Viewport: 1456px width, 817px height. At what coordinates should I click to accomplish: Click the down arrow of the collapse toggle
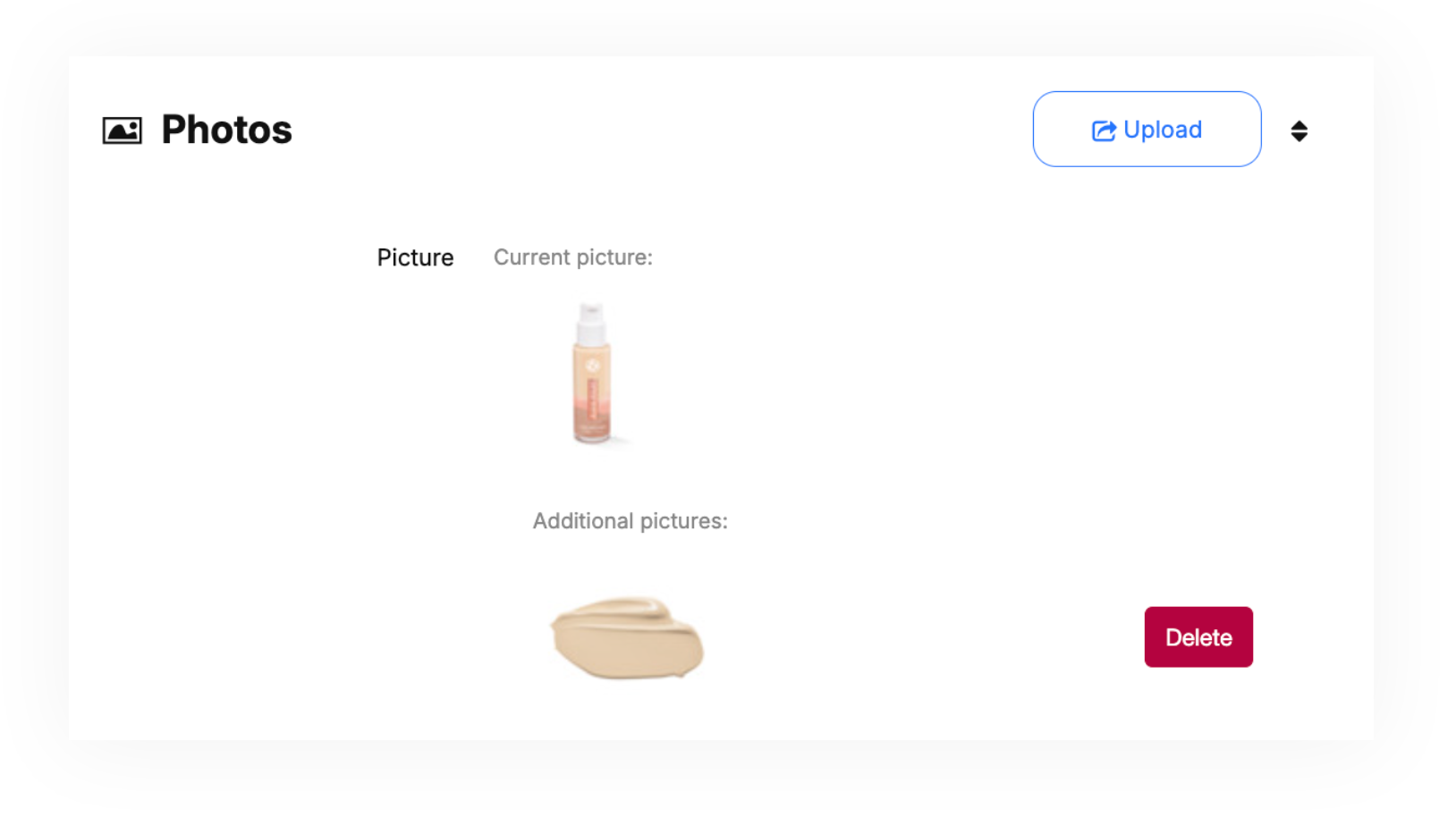coord(1299,138)
